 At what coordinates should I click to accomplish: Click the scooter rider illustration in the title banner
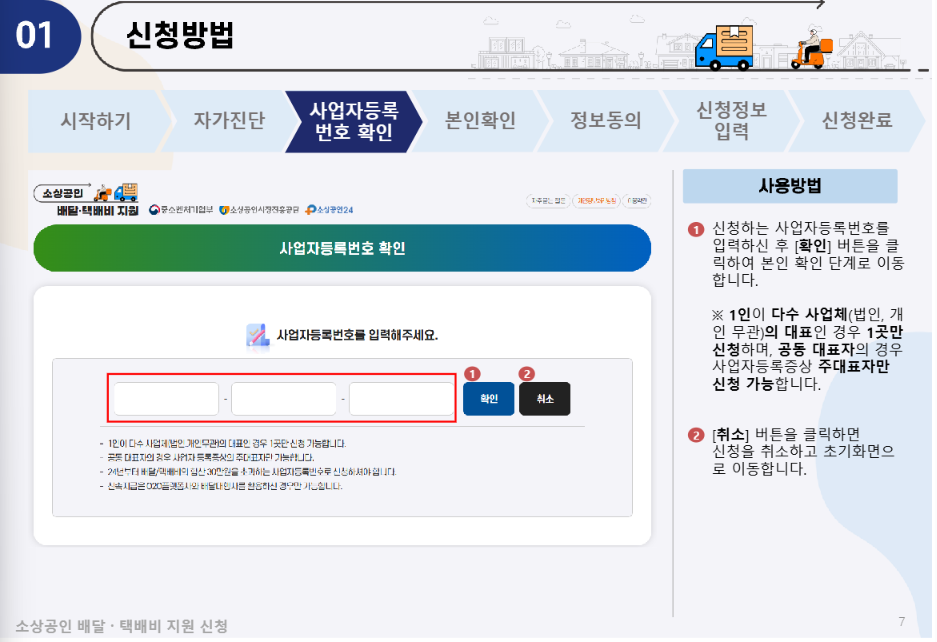click(x=812, y=48)
